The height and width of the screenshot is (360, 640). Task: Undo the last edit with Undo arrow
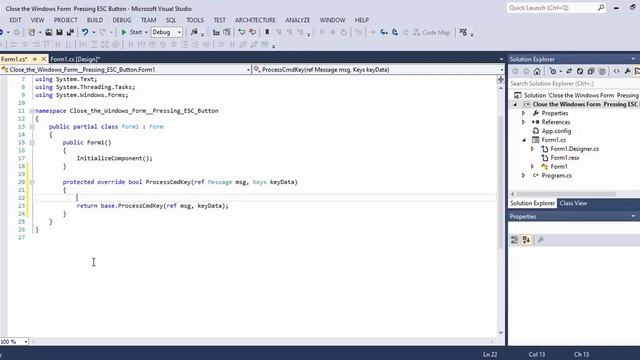84,32
